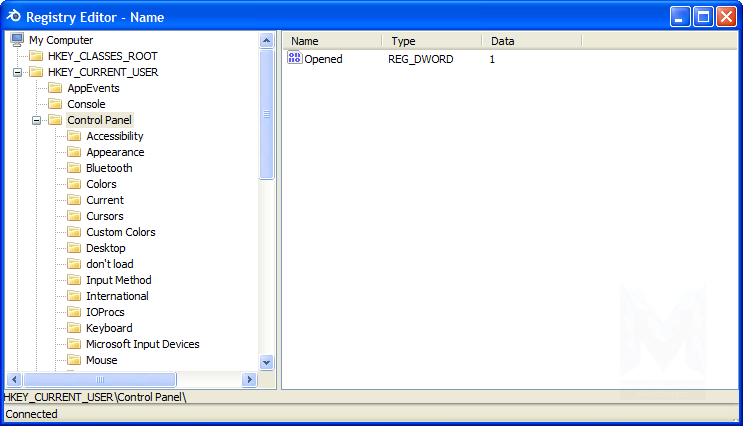Sort values by the Type column header
This screenshot has height=426, width=743.
point(431,41)
